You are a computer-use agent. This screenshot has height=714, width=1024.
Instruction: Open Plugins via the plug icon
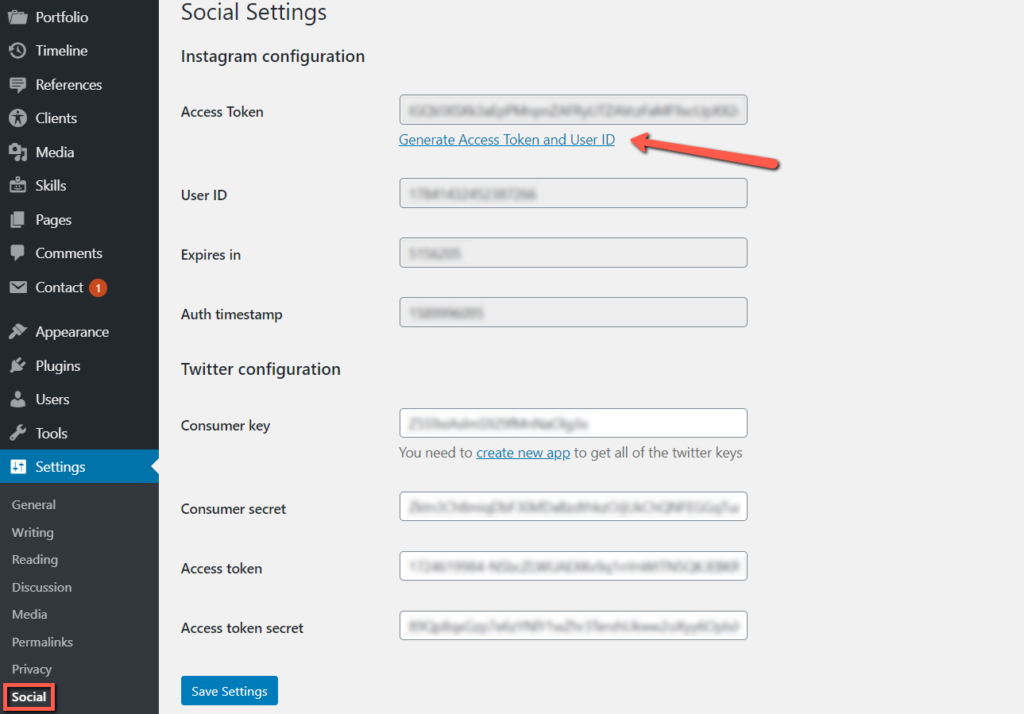[18, 366]
